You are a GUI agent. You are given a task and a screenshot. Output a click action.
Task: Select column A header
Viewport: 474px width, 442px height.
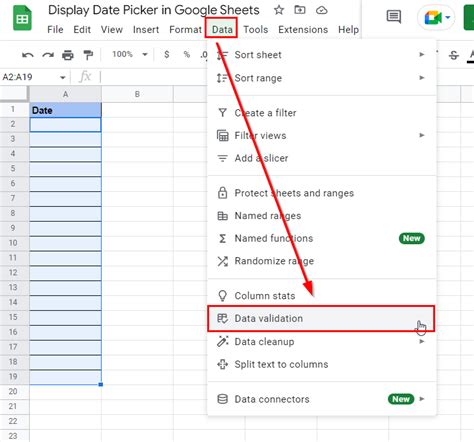pyautogui.click(x=65, y=94)
